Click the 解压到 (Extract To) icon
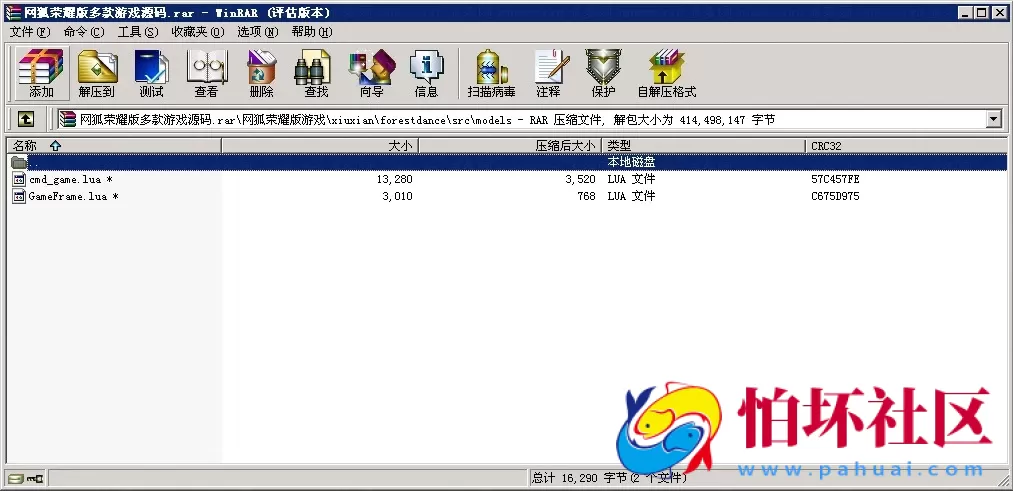 97,73
